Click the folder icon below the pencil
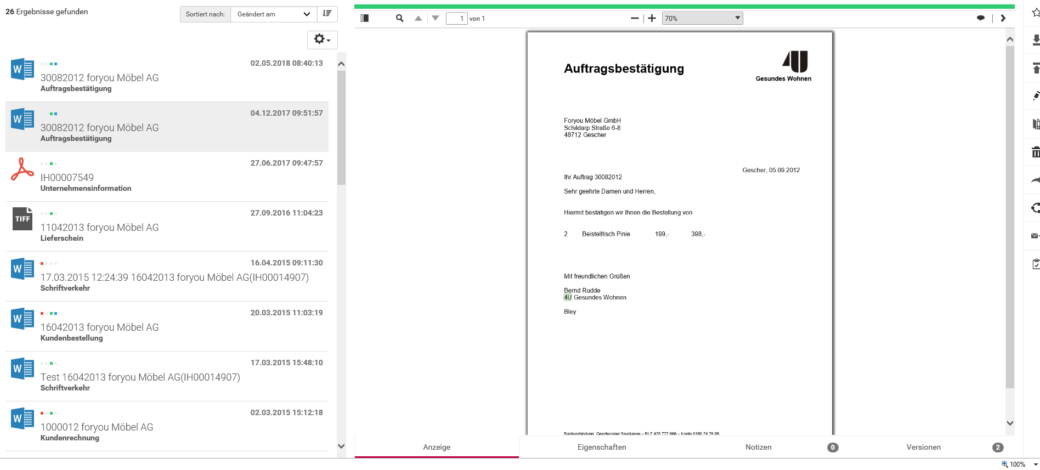This screenshot has height=470, width=1040. (1036, 125)
